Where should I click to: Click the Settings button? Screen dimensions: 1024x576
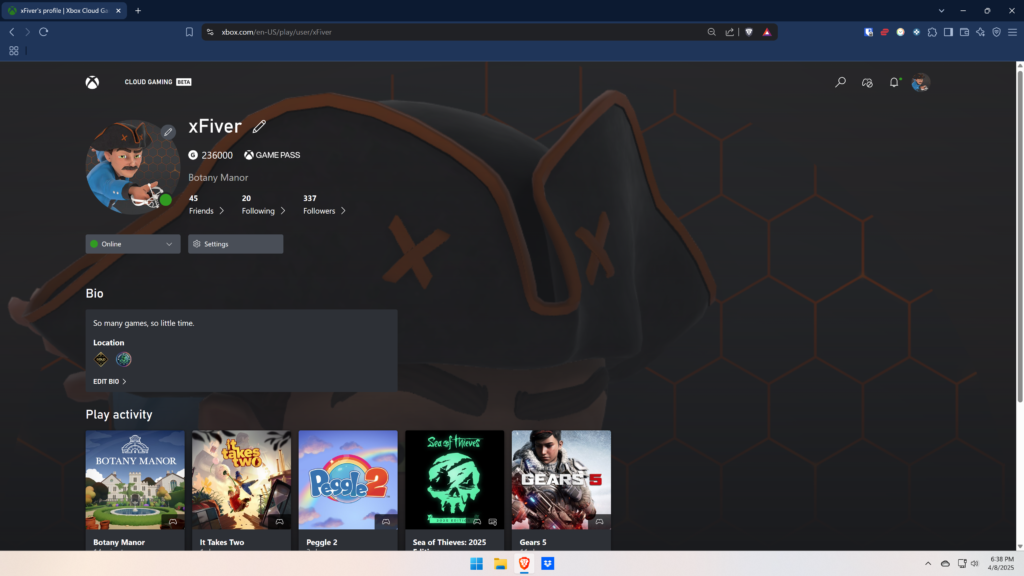point(235,244)
